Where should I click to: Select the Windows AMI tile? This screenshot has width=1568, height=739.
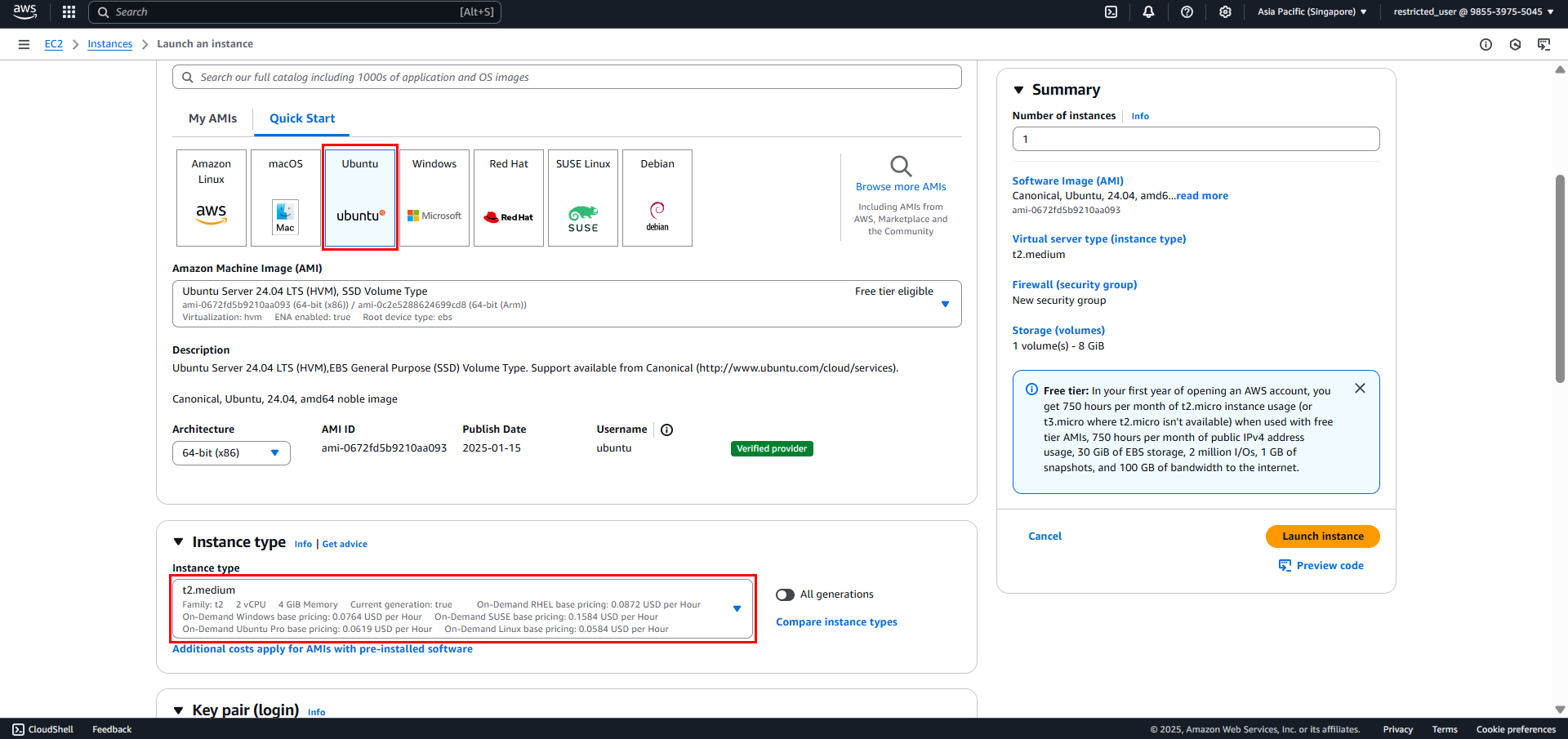point(434,198)
